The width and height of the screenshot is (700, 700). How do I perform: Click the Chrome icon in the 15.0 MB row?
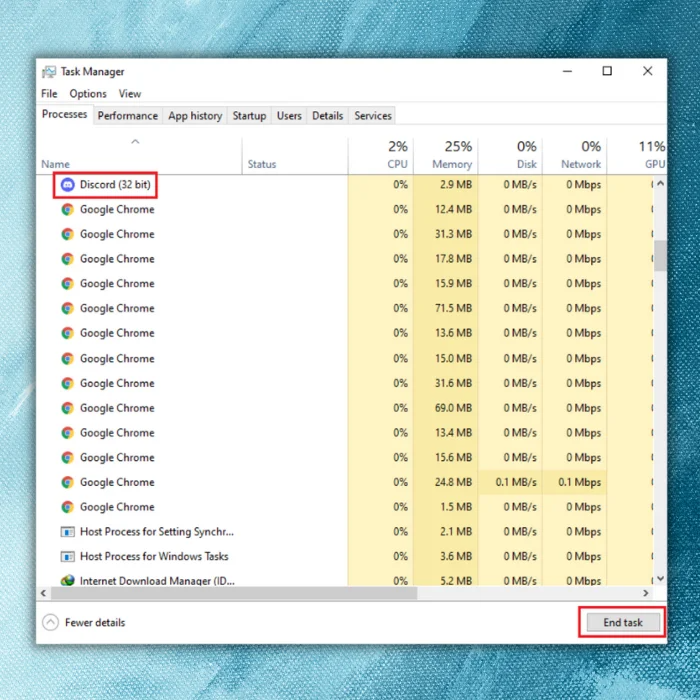(67, 358)
